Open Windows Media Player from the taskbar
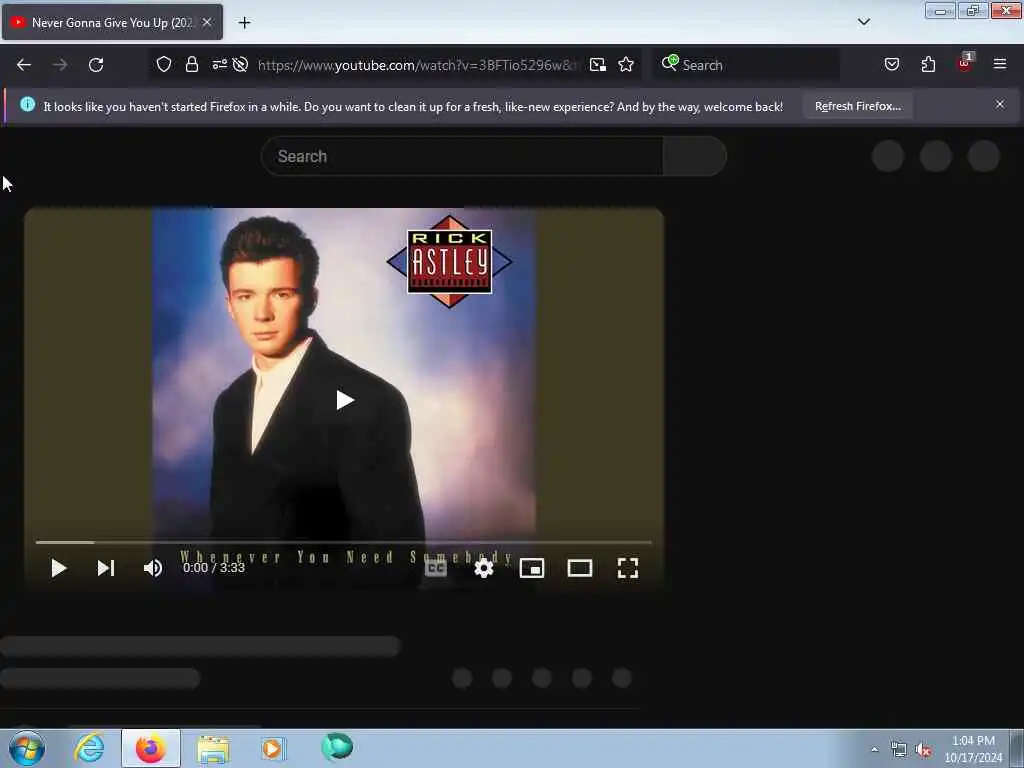1024x768 pixels. tap(273, 748)
